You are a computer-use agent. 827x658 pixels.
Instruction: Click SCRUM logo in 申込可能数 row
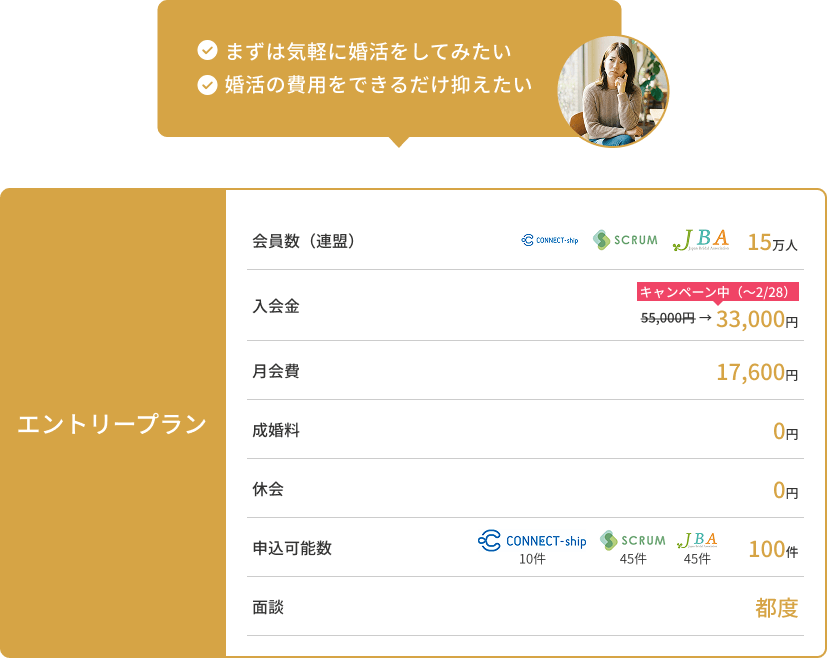(x=632, y=540)
